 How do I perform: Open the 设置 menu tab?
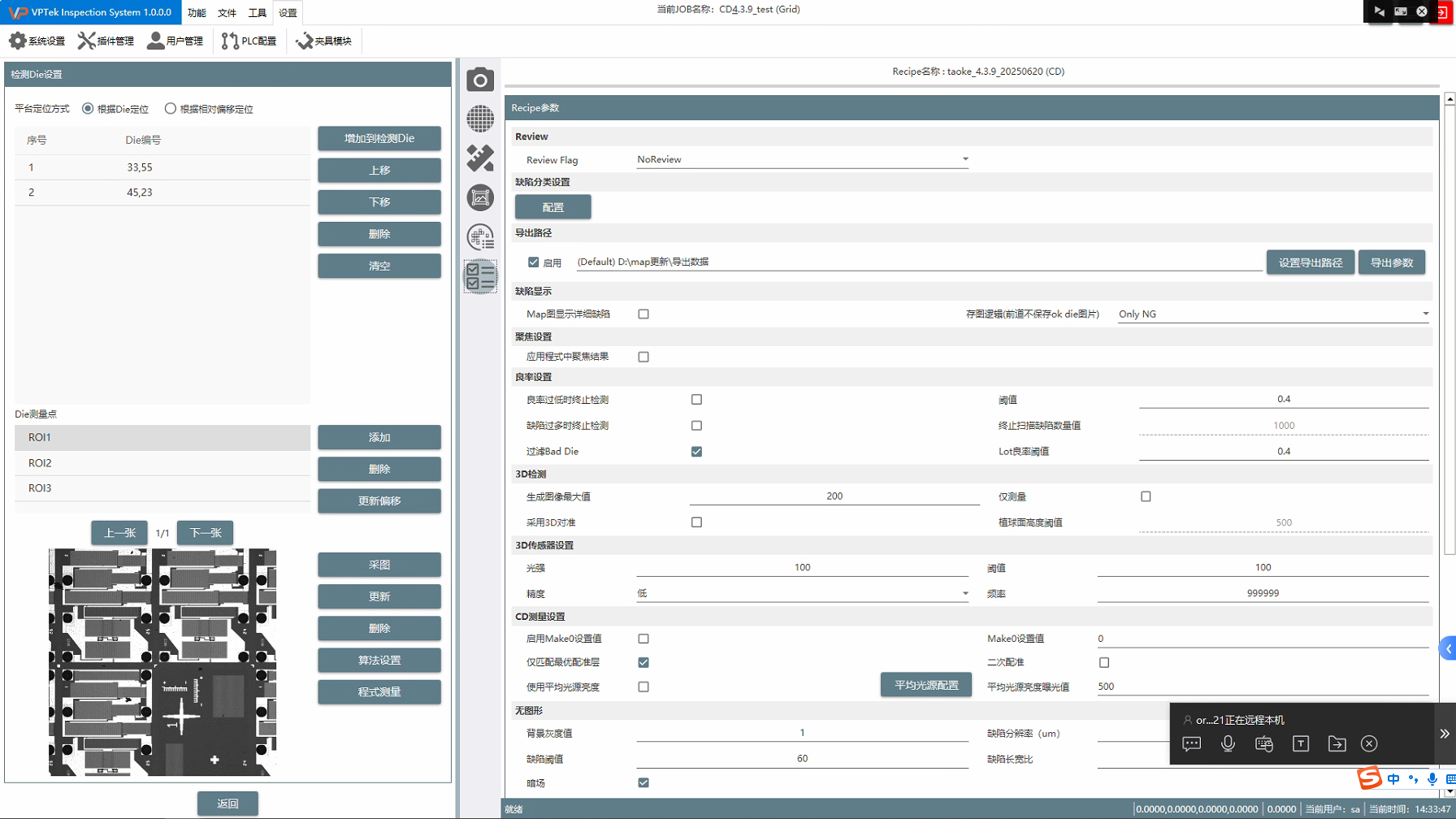(x=288, y=12)
